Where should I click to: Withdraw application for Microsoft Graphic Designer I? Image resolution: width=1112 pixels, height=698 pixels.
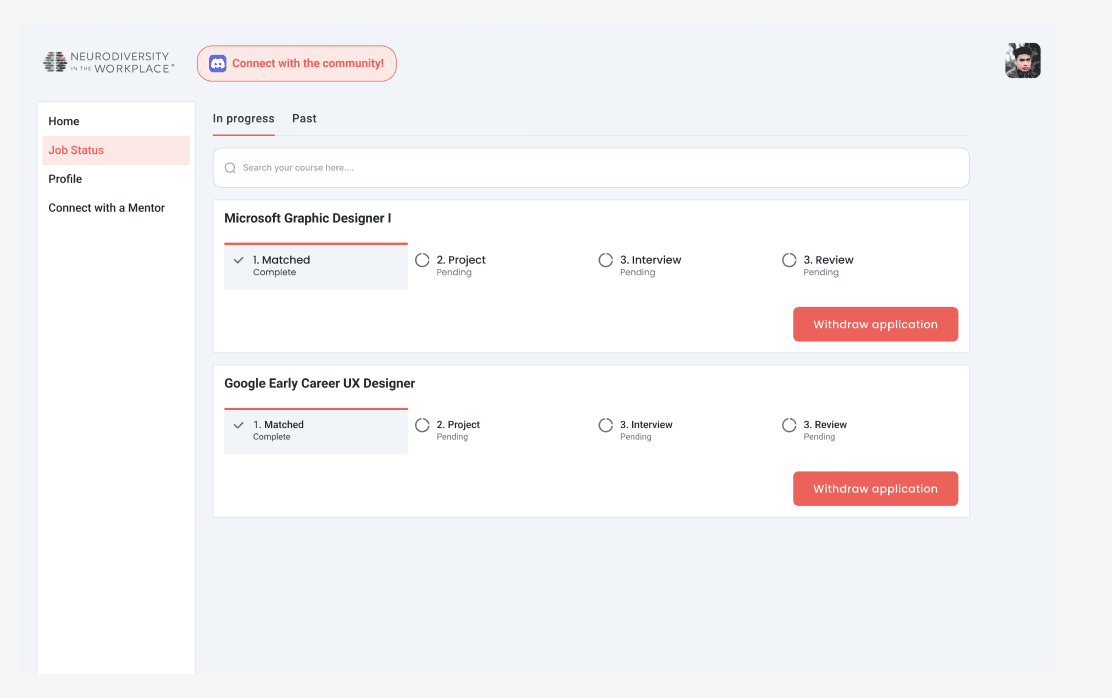[875, 324]
